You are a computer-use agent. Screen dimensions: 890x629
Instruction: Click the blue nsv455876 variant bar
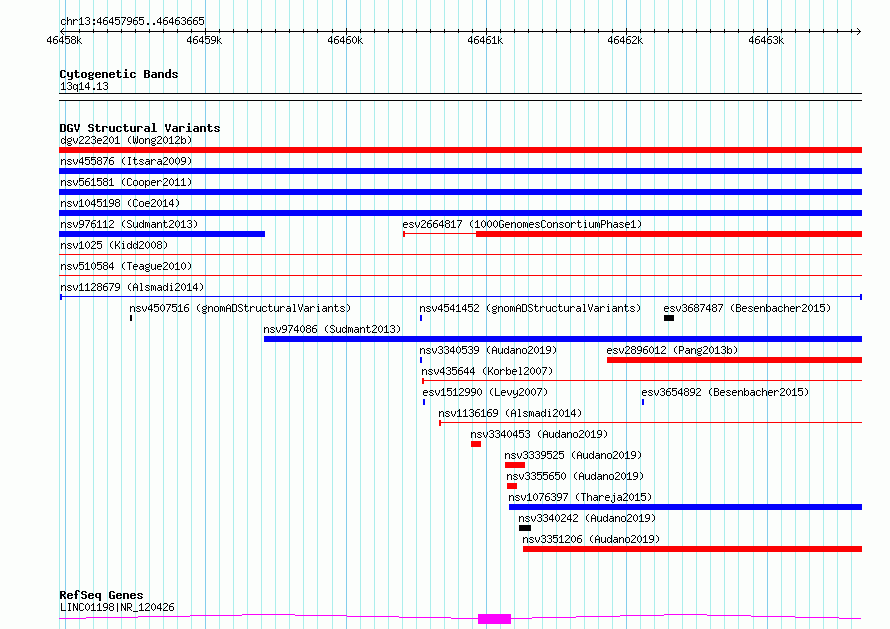point(460,171)
